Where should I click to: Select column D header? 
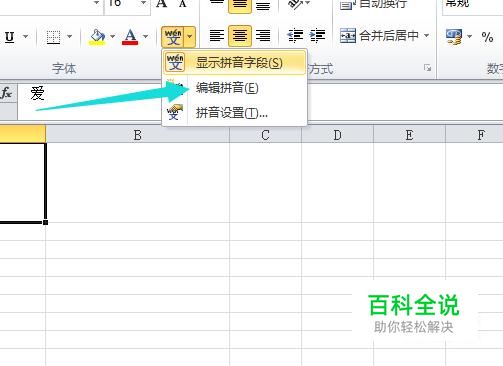337,135
